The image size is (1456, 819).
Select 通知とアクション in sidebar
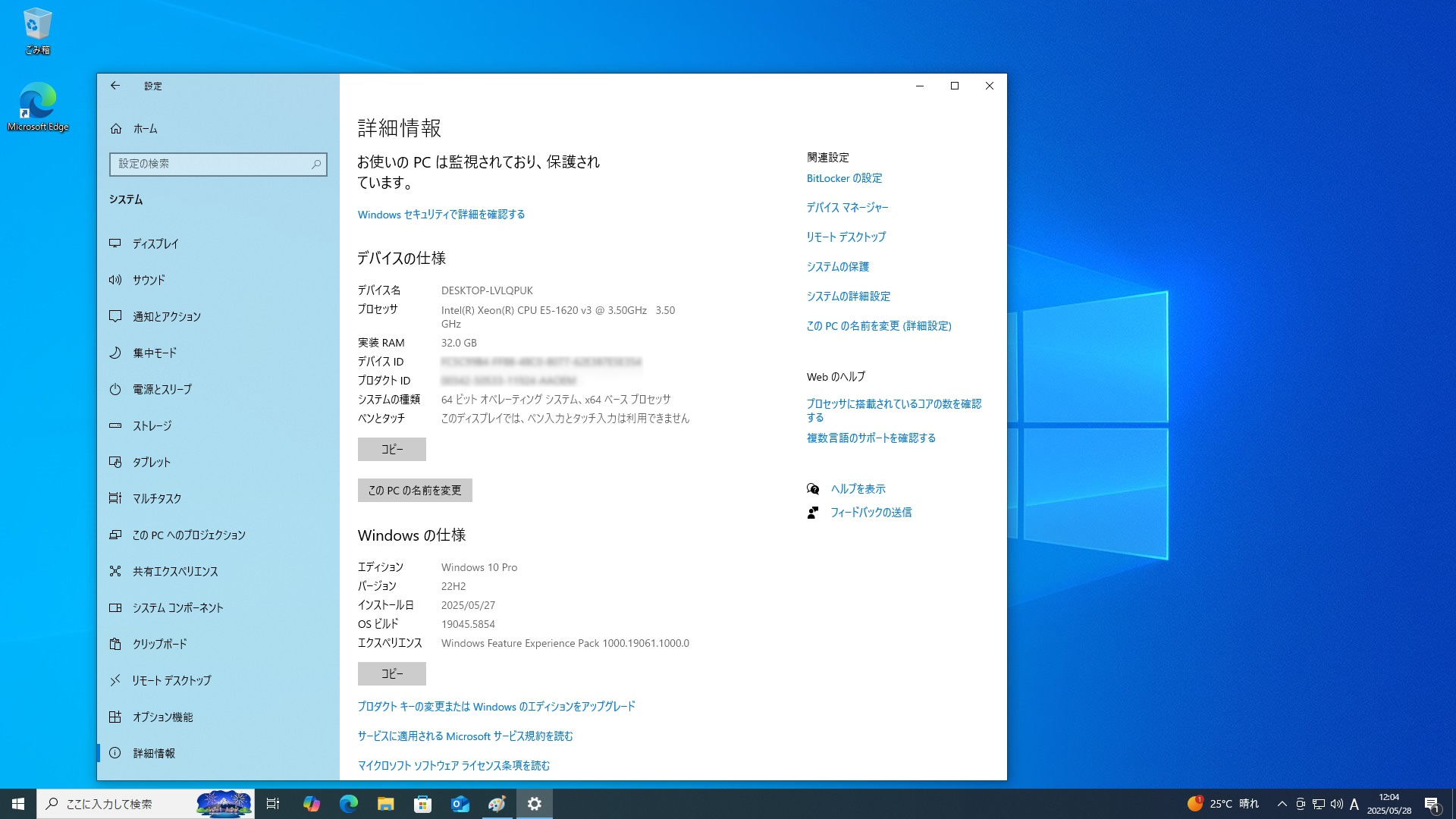(218, 316)
